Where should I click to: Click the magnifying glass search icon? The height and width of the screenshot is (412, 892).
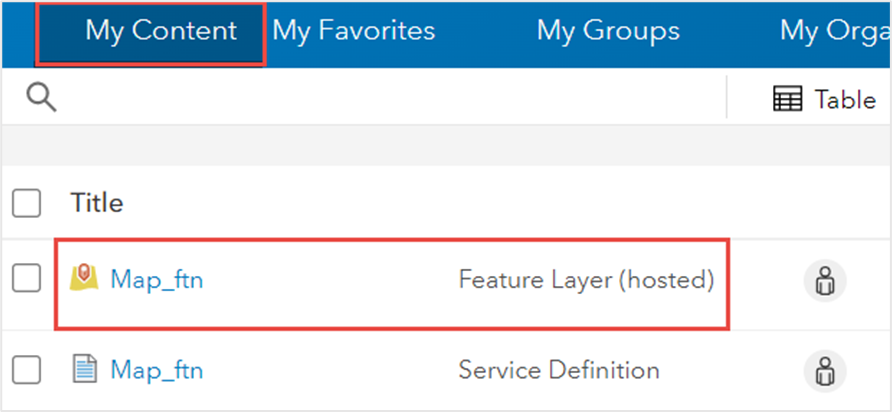(x=41, y=98)
